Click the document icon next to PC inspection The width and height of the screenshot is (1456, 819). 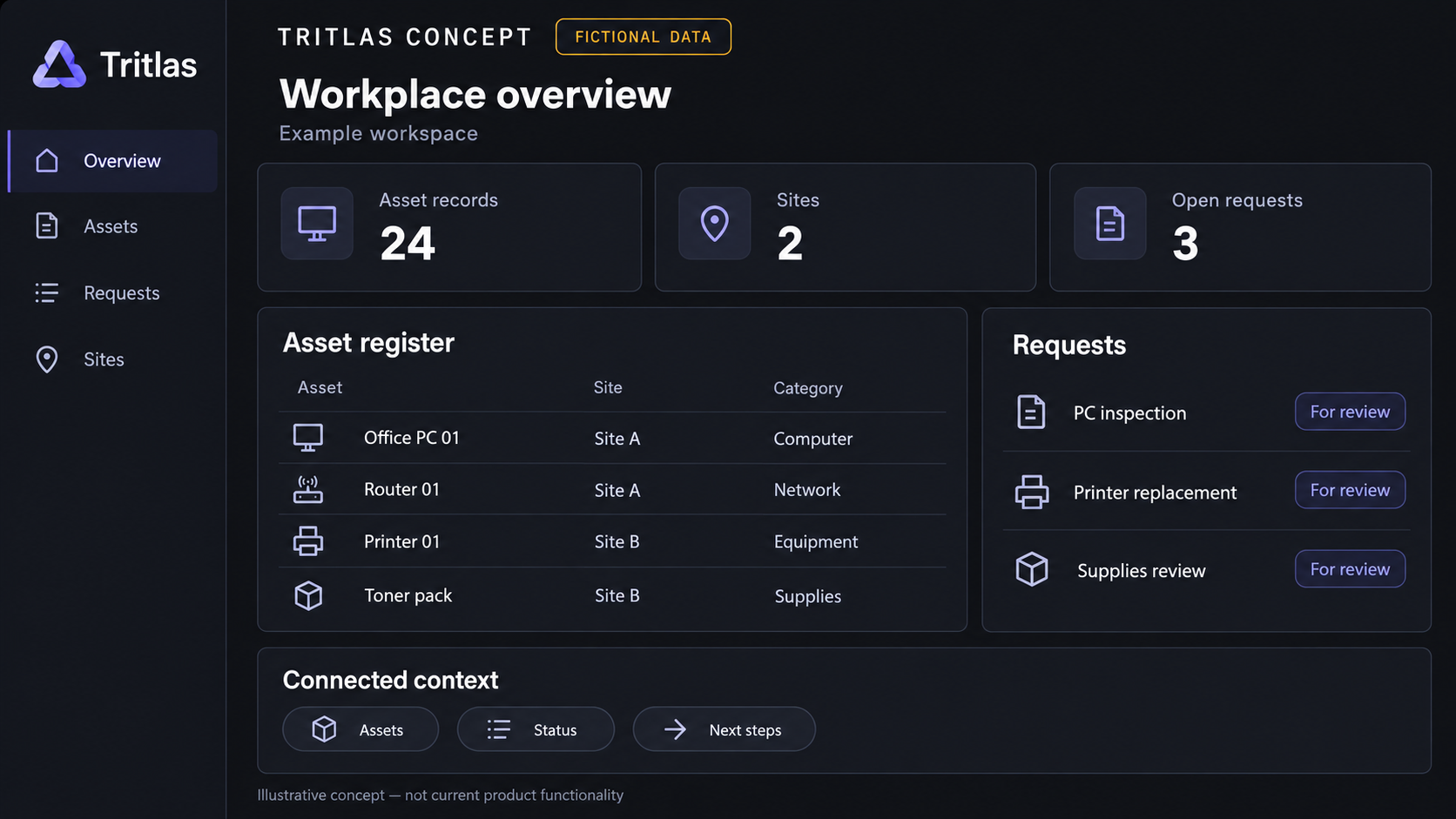point(1031,412)
